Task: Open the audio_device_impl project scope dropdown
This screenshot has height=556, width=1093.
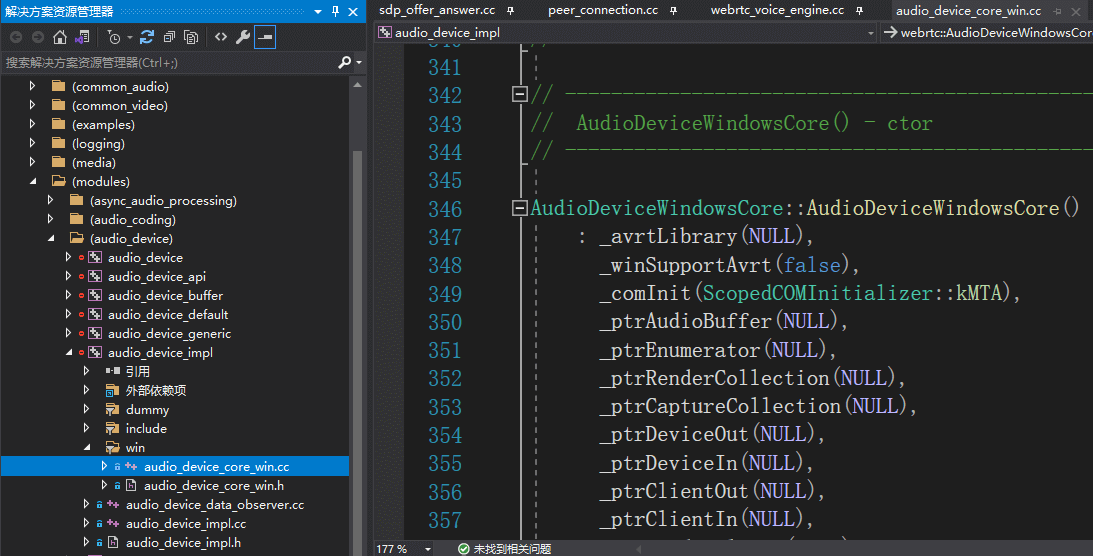Action: [x=871, y=33]
